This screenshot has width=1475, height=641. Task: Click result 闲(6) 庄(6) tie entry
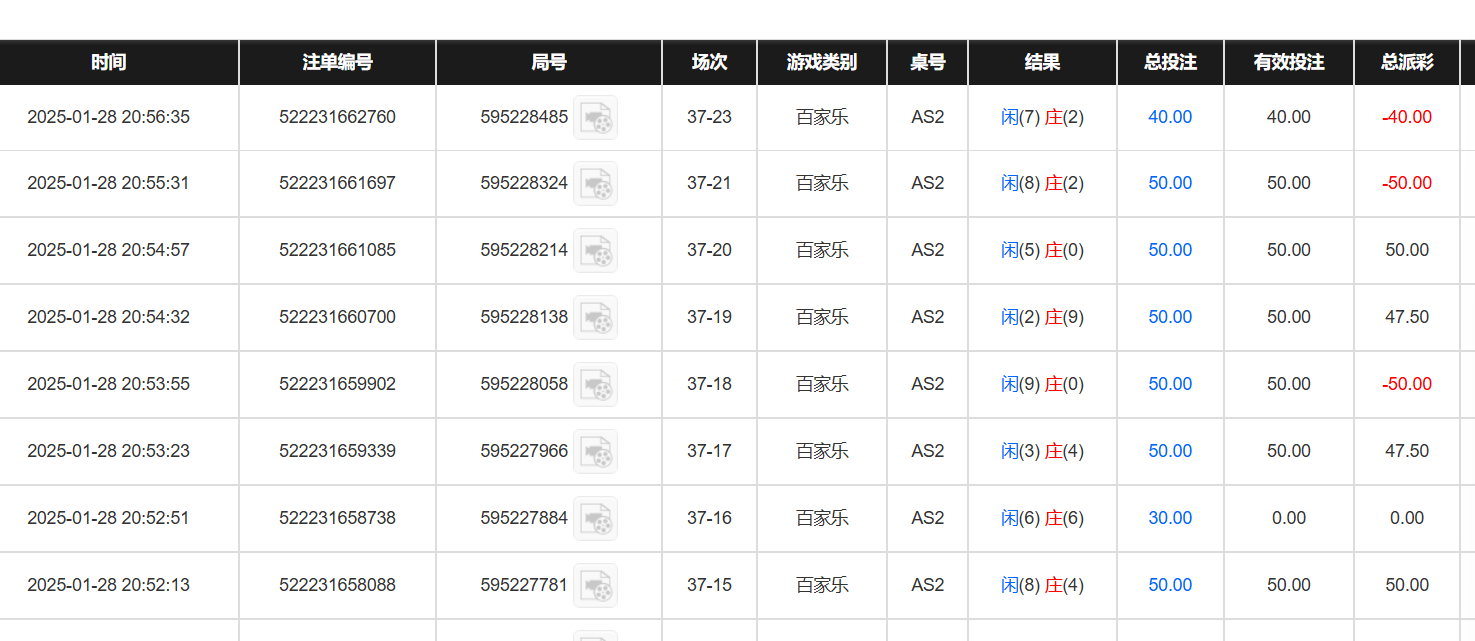pos(1042,518)
